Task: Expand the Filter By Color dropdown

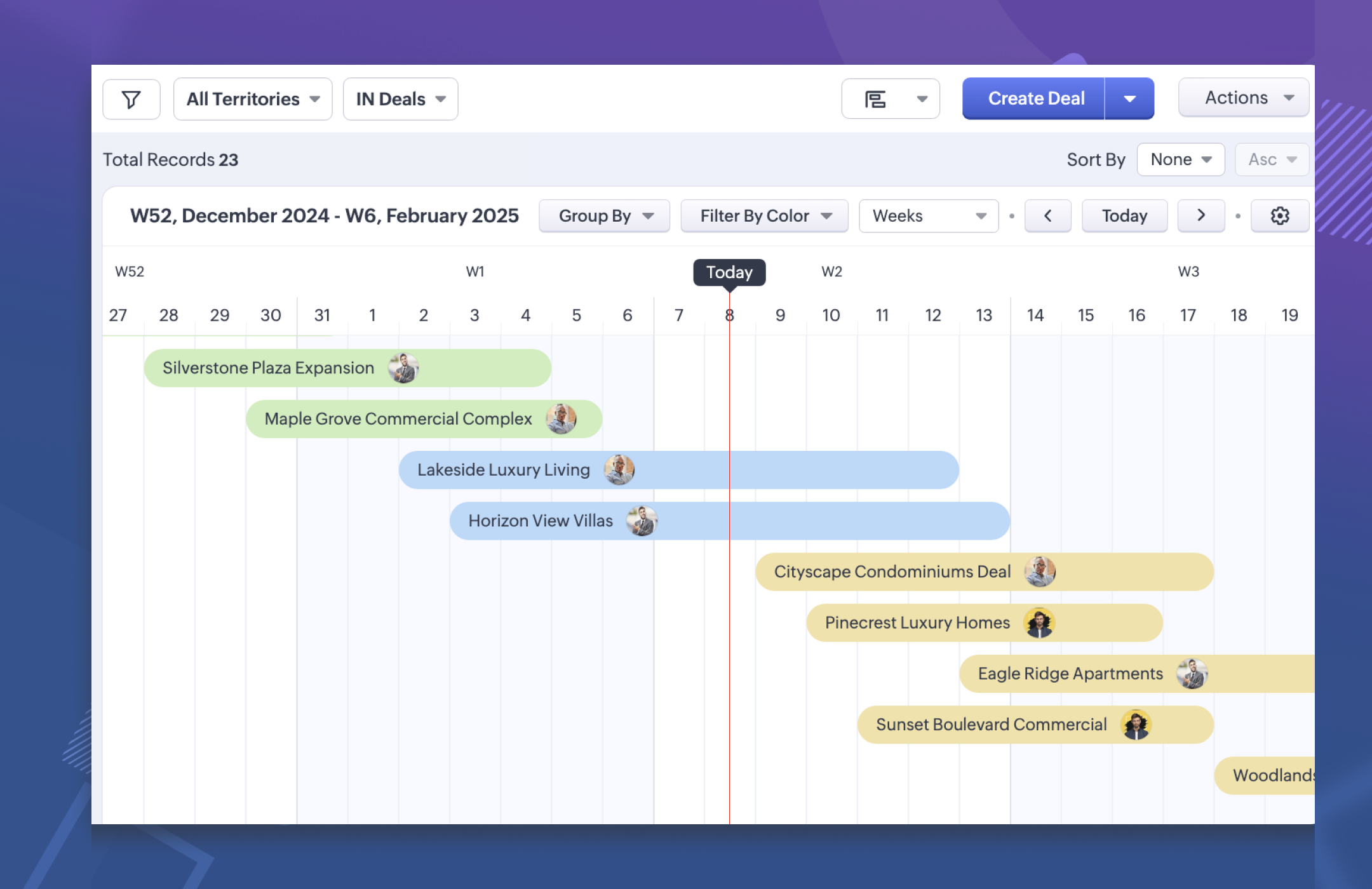Action: 764,216
